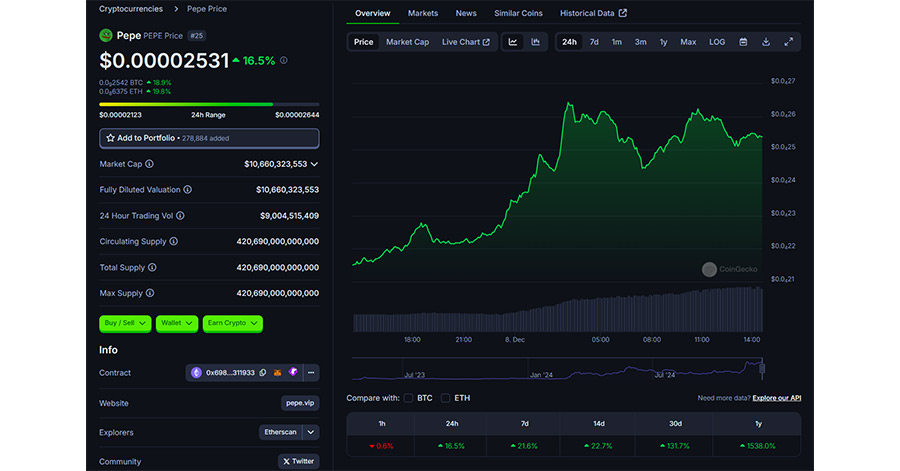Open the Wallet dropdown
This screenshot has width=900, height=471.
click(x=177, y=323)
